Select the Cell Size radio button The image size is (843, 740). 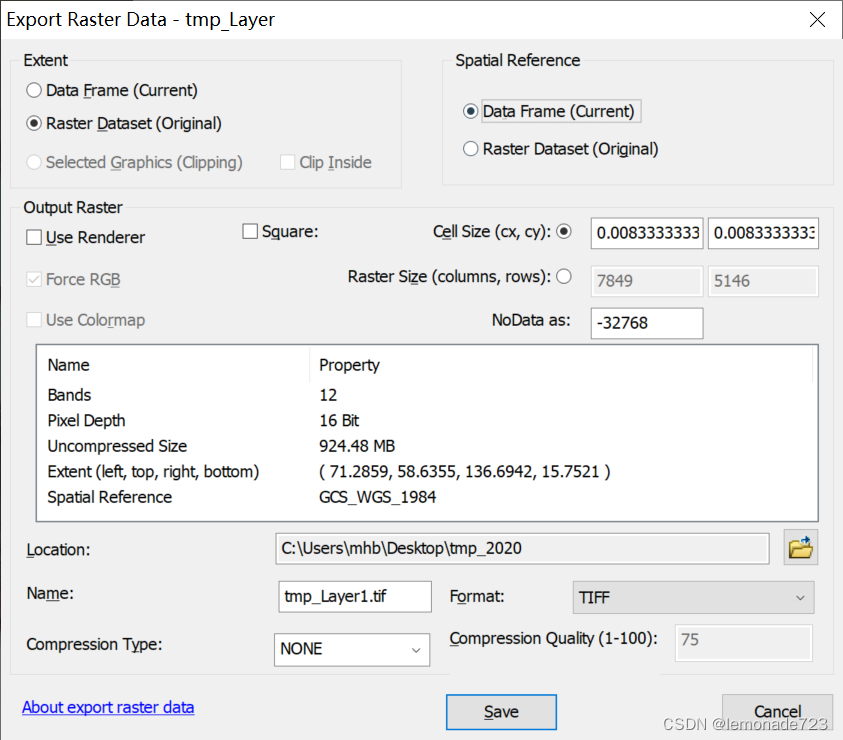tap(564, 232)
